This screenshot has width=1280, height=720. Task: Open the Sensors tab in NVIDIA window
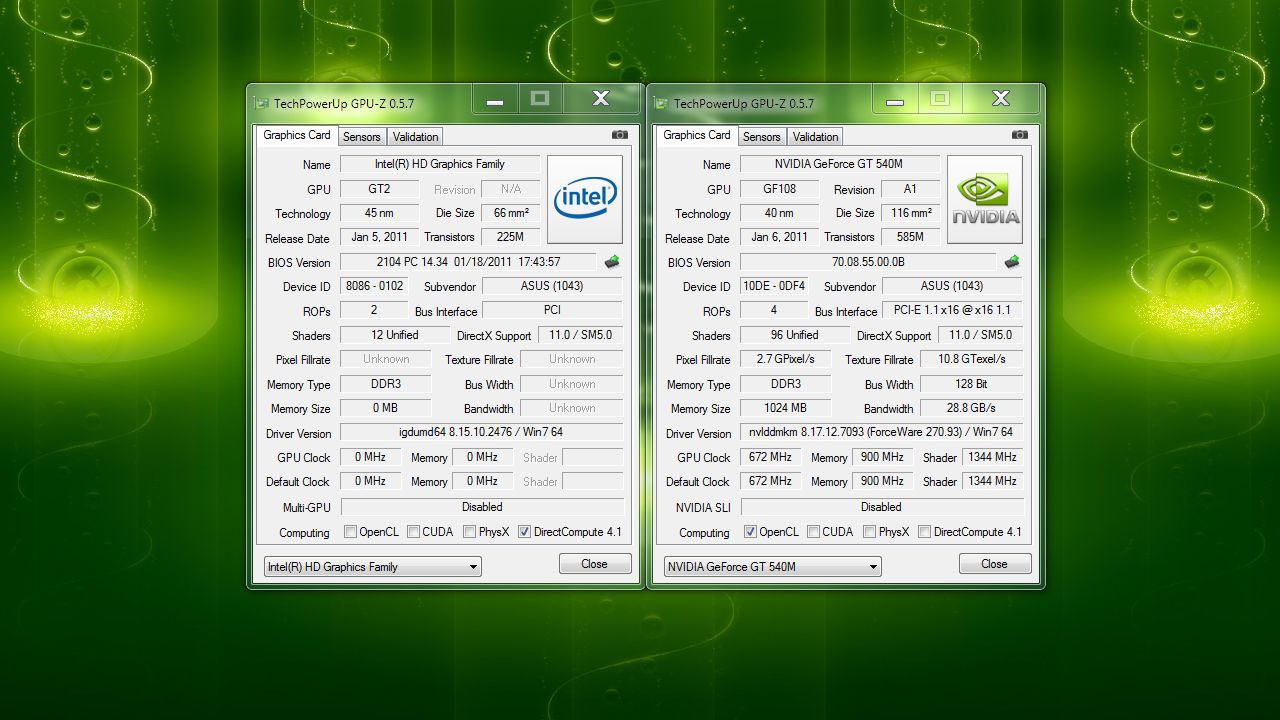(762, 137)
